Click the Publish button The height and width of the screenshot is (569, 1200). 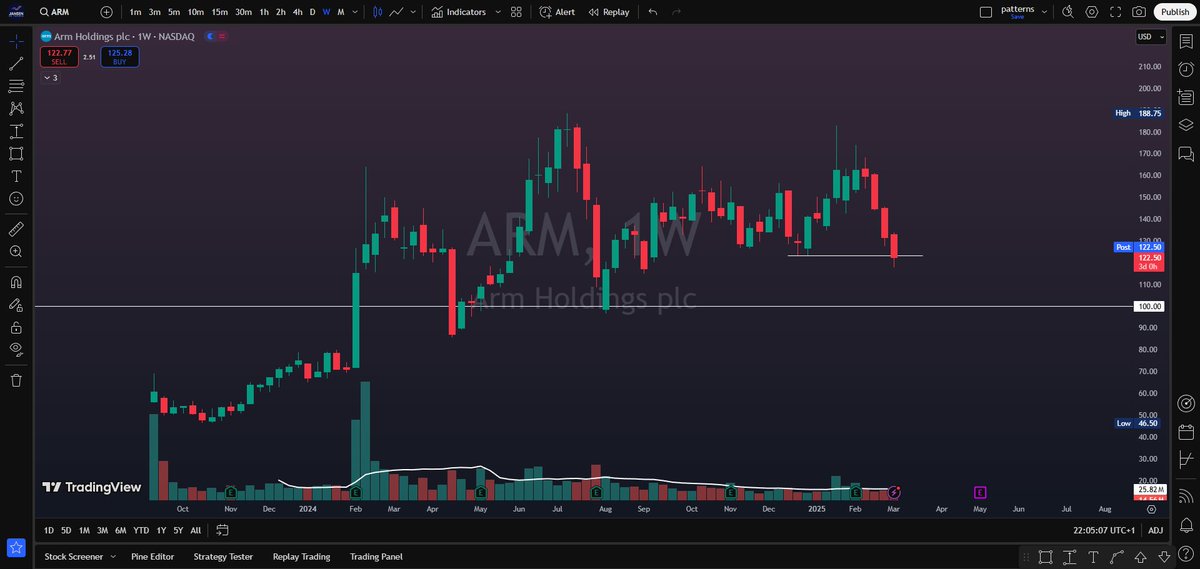(1174, 12)
